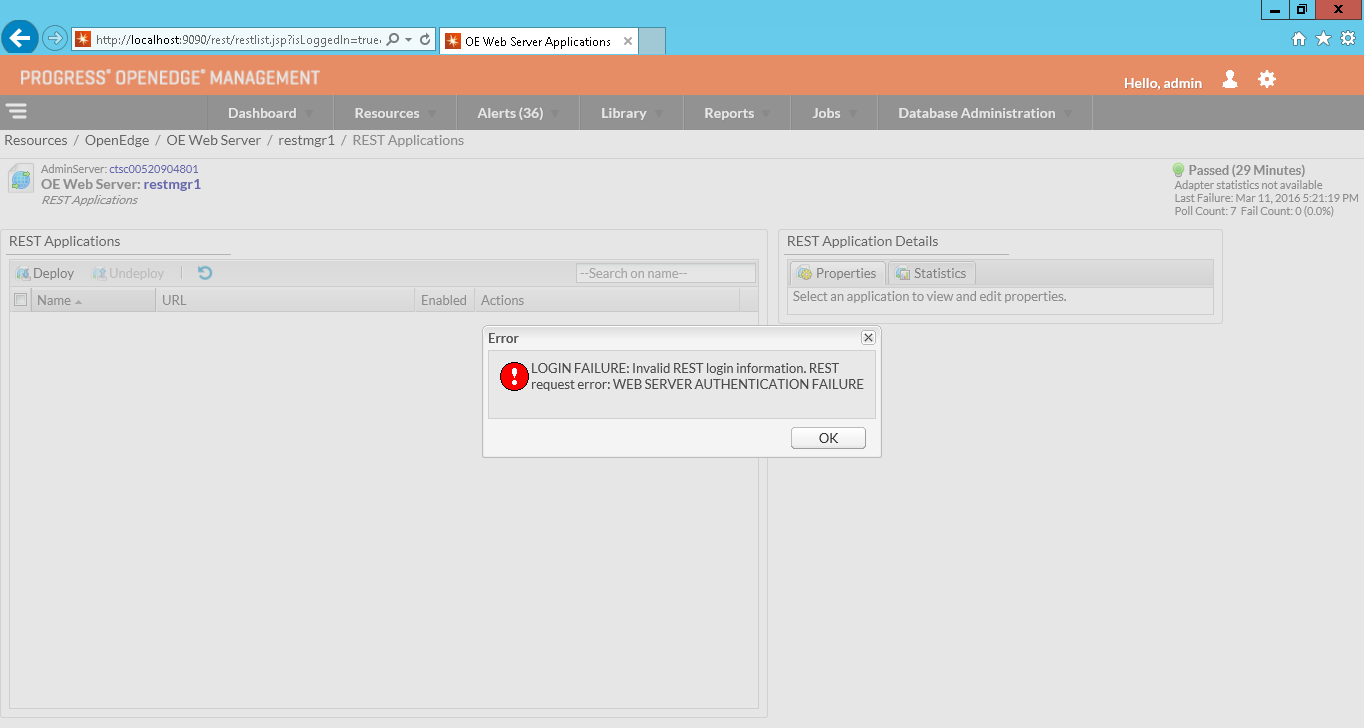Click the red error exclamation icon
This screenshot has width=1364, height=728.
pos(514,376)
